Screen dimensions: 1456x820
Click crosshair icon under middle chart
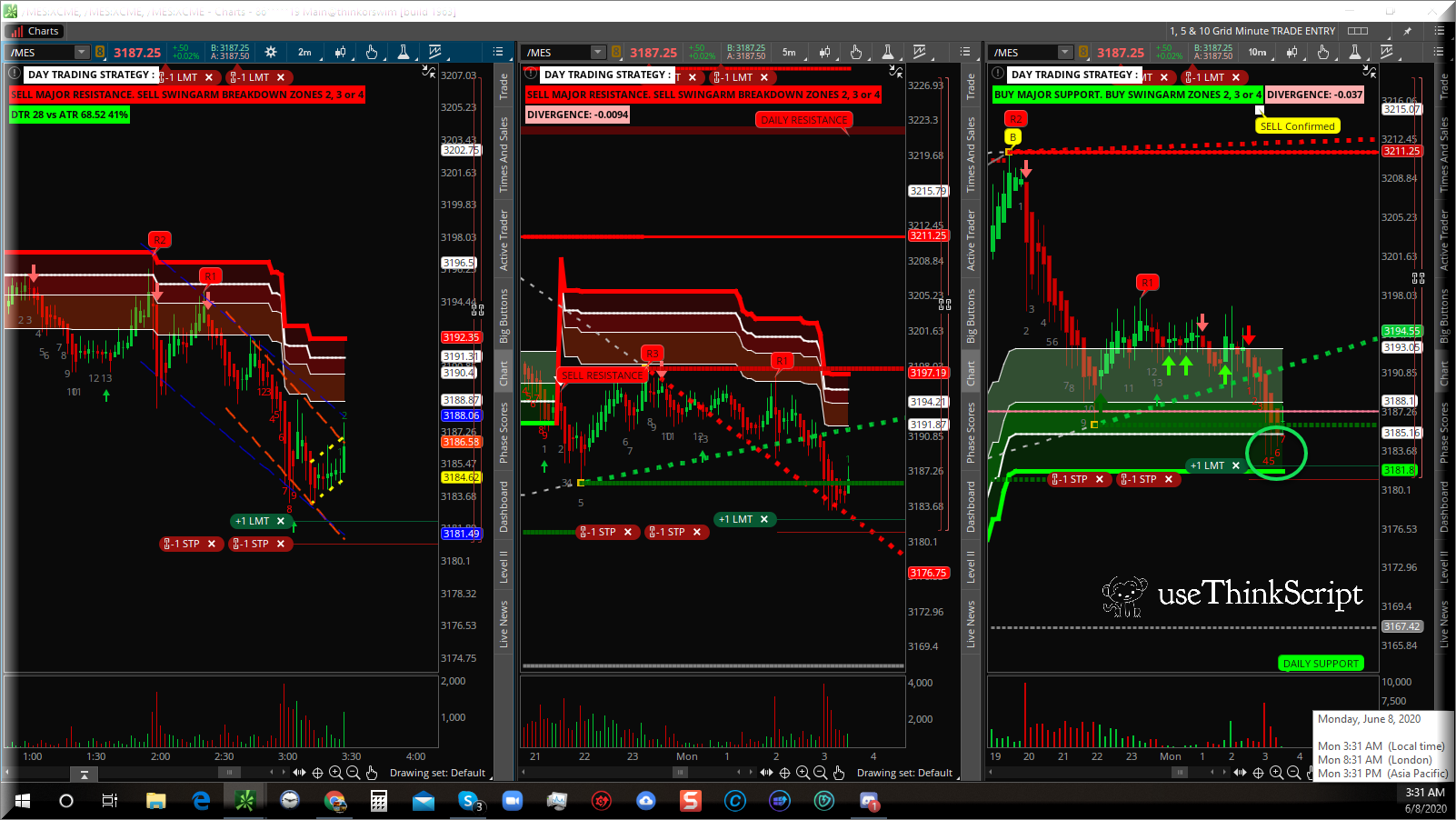pos(784,773)
